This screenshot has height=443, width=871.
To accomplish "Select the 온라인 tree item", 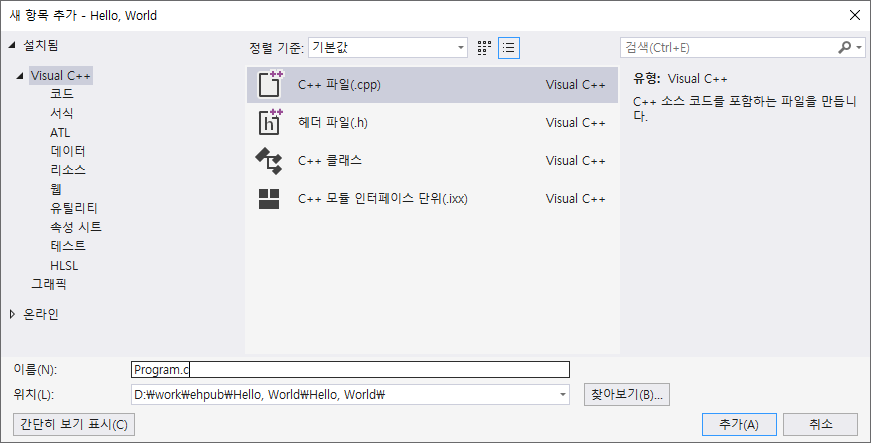I will point(41,314).
